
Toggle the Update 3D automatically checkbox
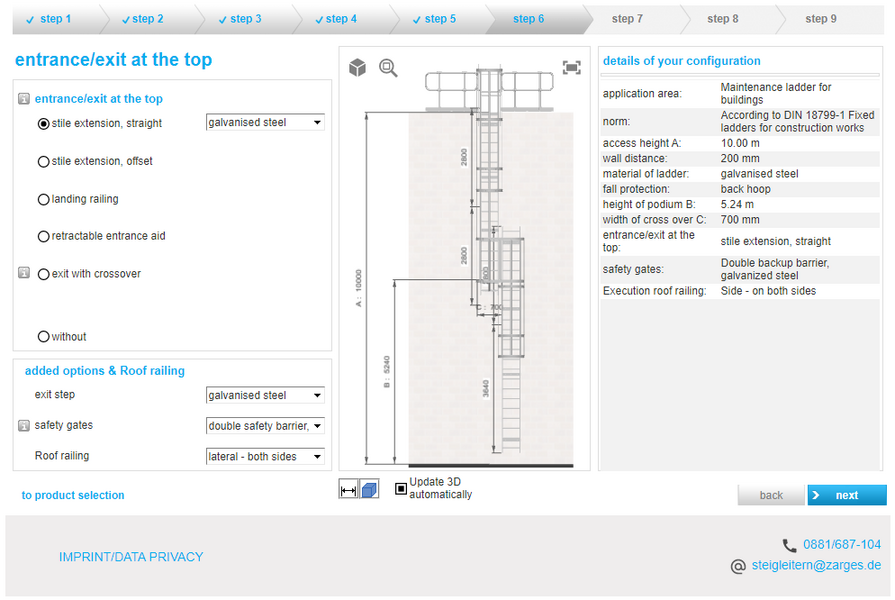[x=401, y=489]
